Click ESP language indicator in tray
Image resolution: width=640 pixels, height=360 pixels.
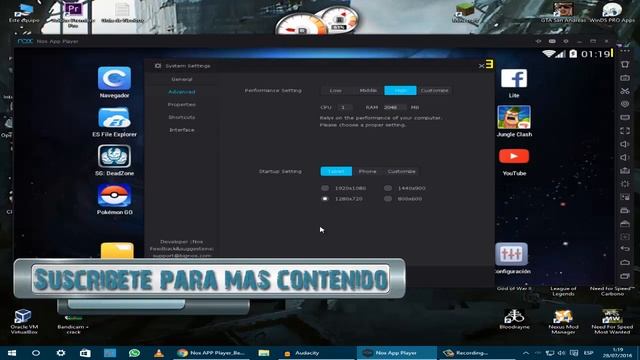pos(588,353)
